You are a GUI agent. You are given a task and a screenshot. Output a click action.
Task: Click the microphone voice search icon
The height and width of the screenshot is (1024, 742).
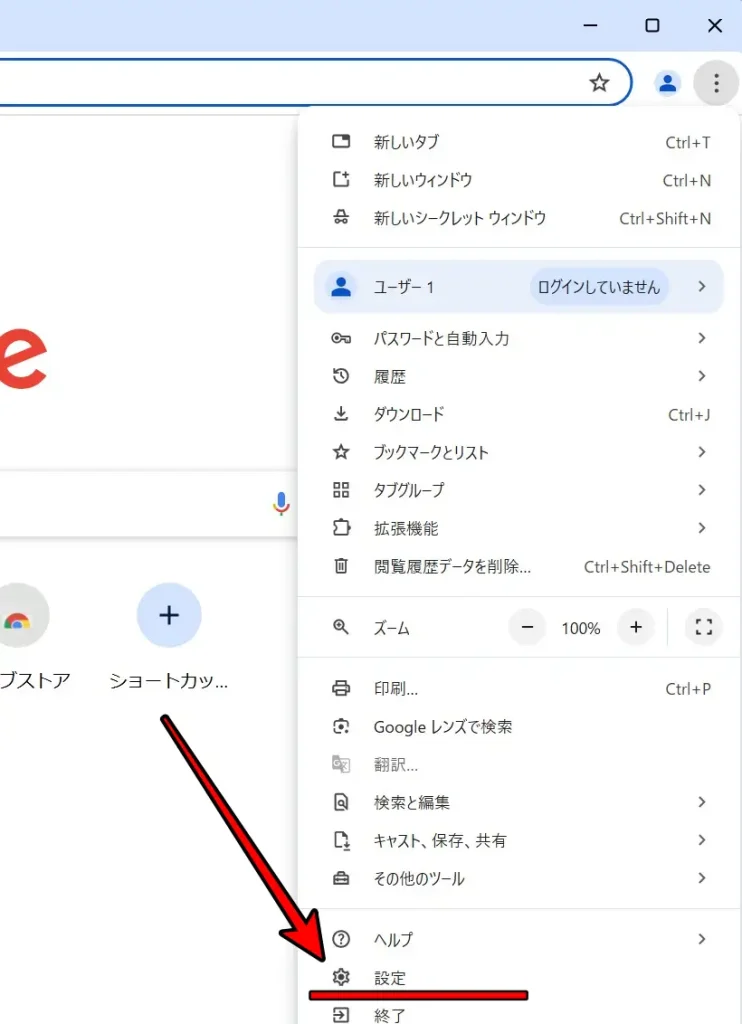coord(282,504)
